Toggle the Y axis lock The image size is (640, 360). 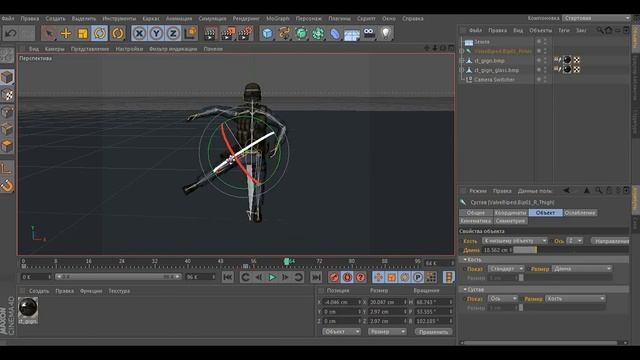[x=156, y=33]
